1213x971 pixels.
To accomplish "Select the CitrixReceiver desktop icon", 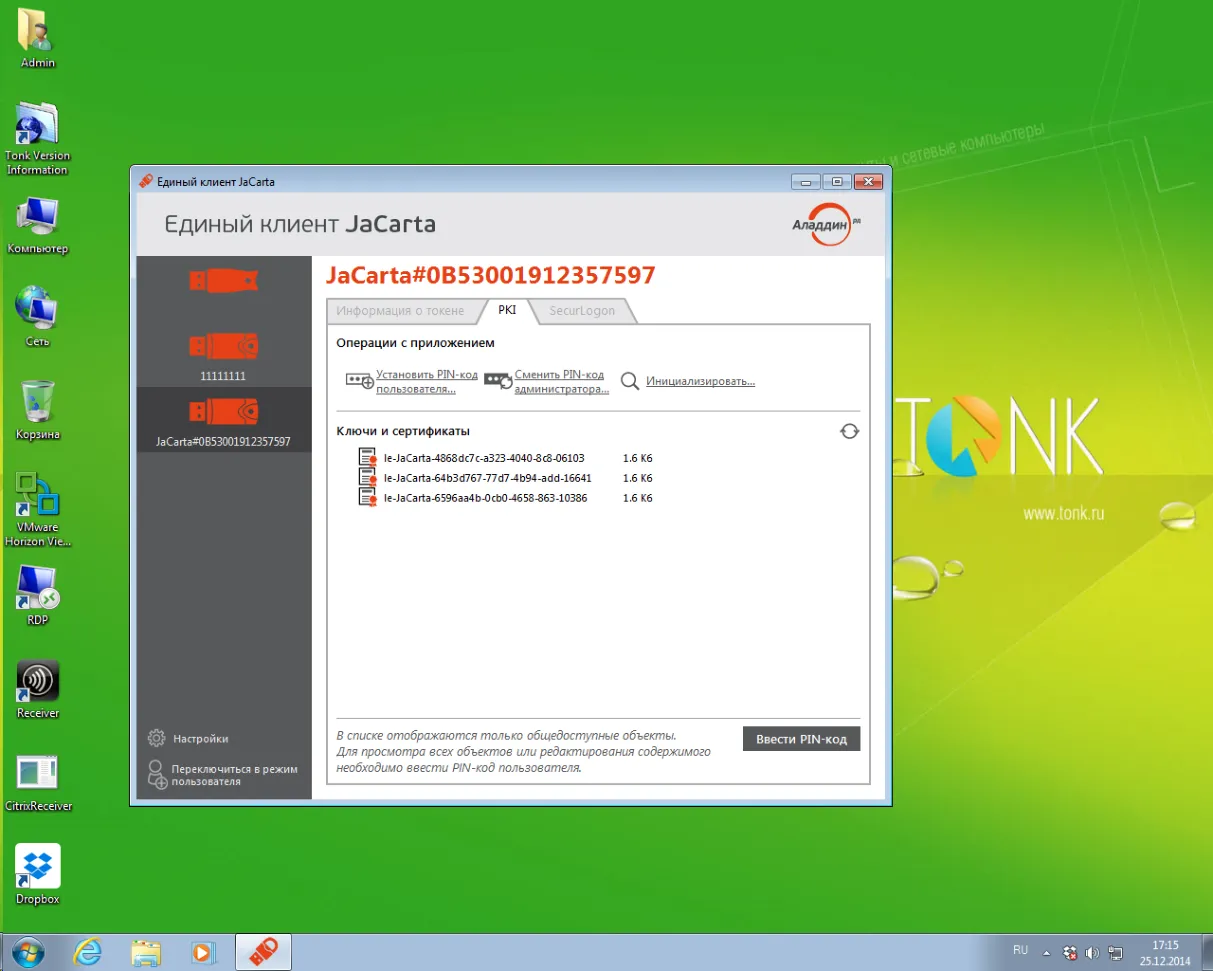I will tap(38, 782).
